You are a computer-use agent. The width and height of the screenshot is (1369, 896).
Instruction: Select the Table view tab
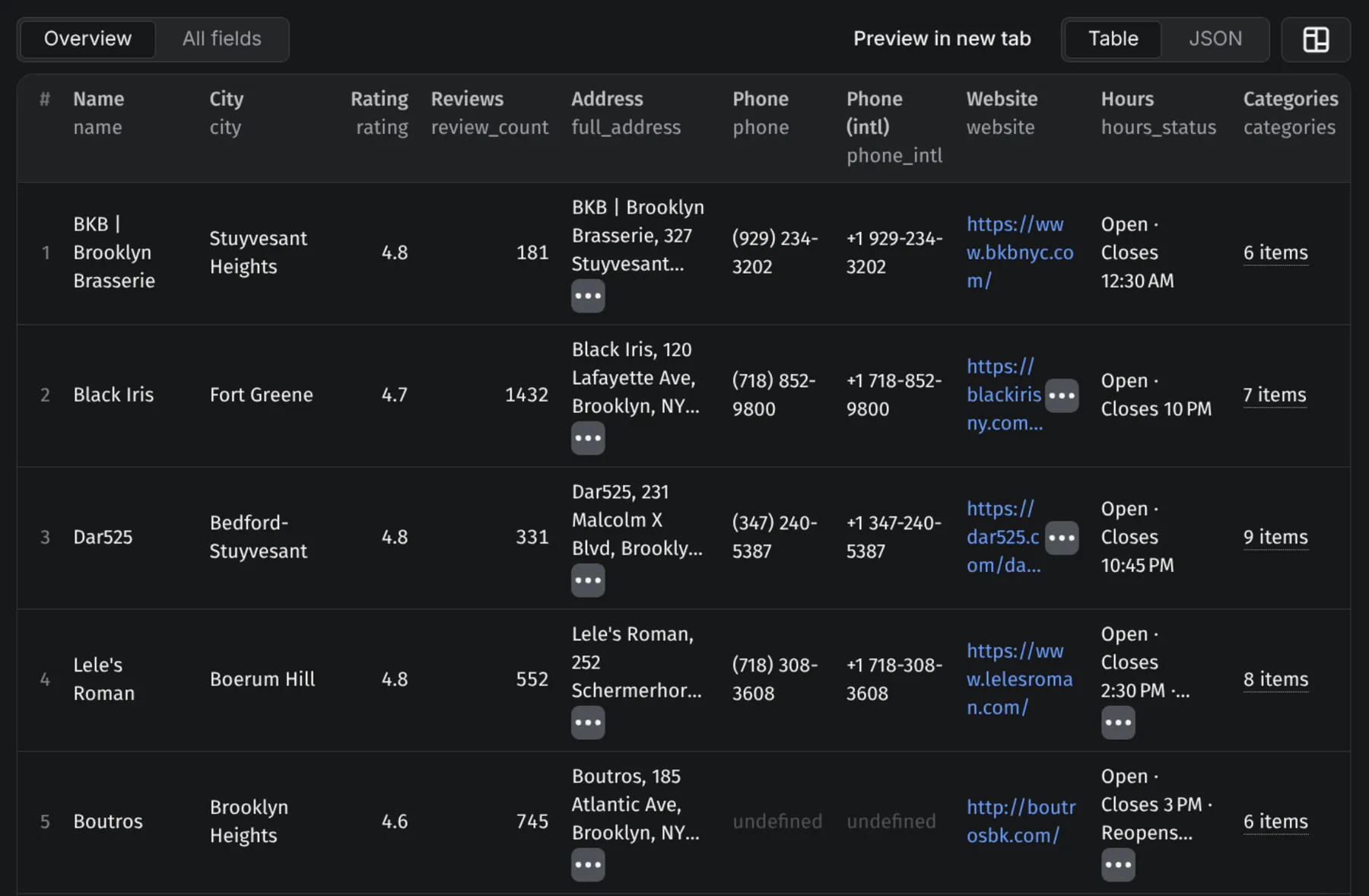point(1113,39)
